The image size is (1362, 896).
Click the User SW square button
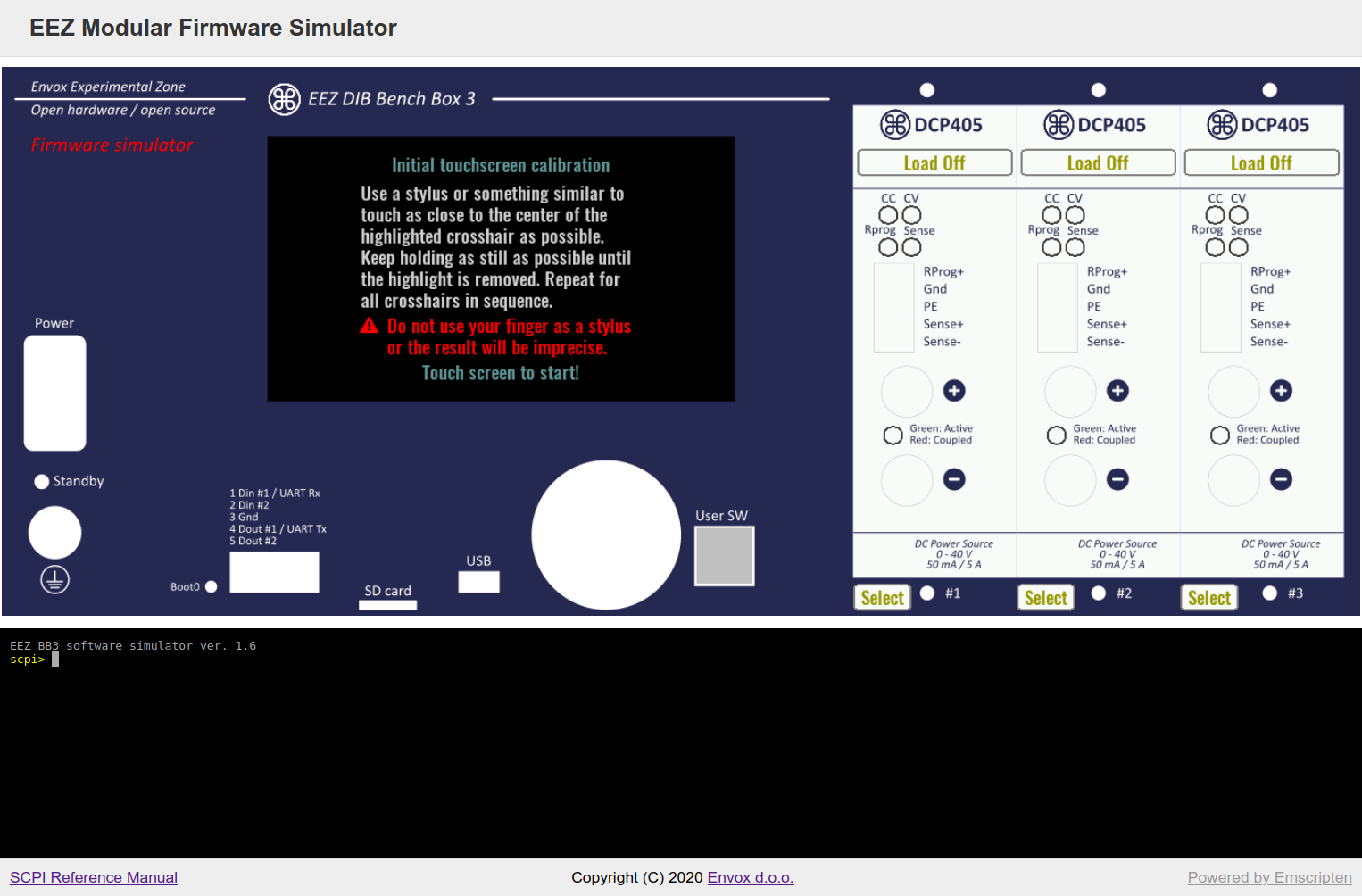click(725, 556)
